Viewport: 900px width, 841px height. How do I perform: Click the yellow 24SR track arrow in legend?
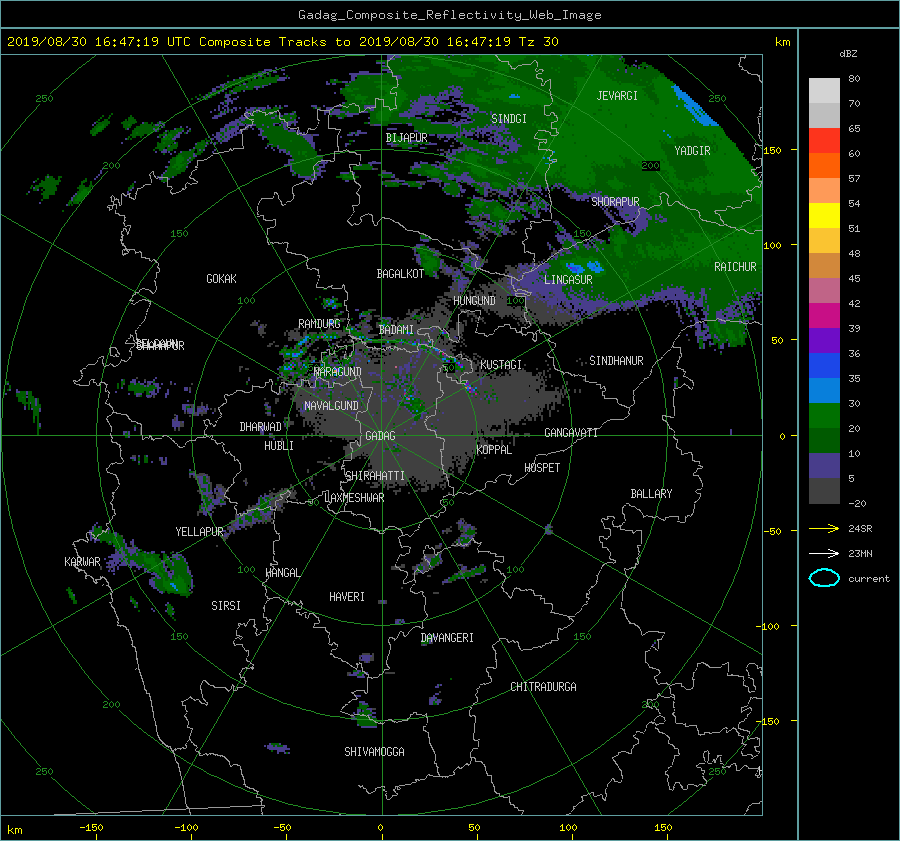(824, 528)
